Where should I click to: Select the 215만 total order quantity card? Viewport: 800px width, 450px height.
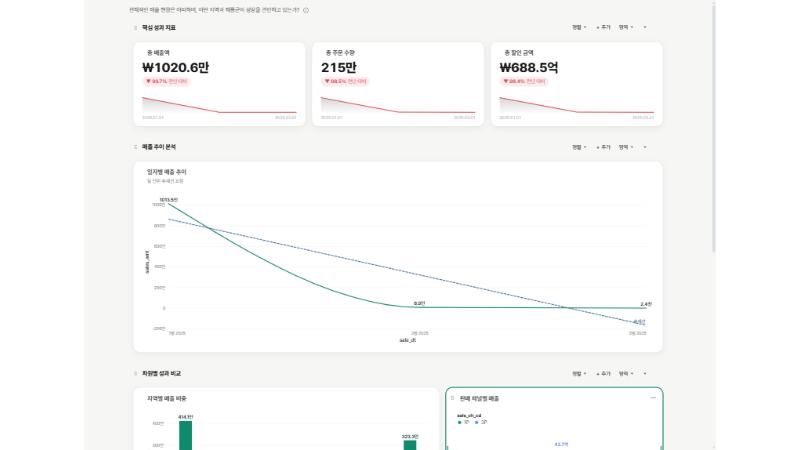(398, 84)
